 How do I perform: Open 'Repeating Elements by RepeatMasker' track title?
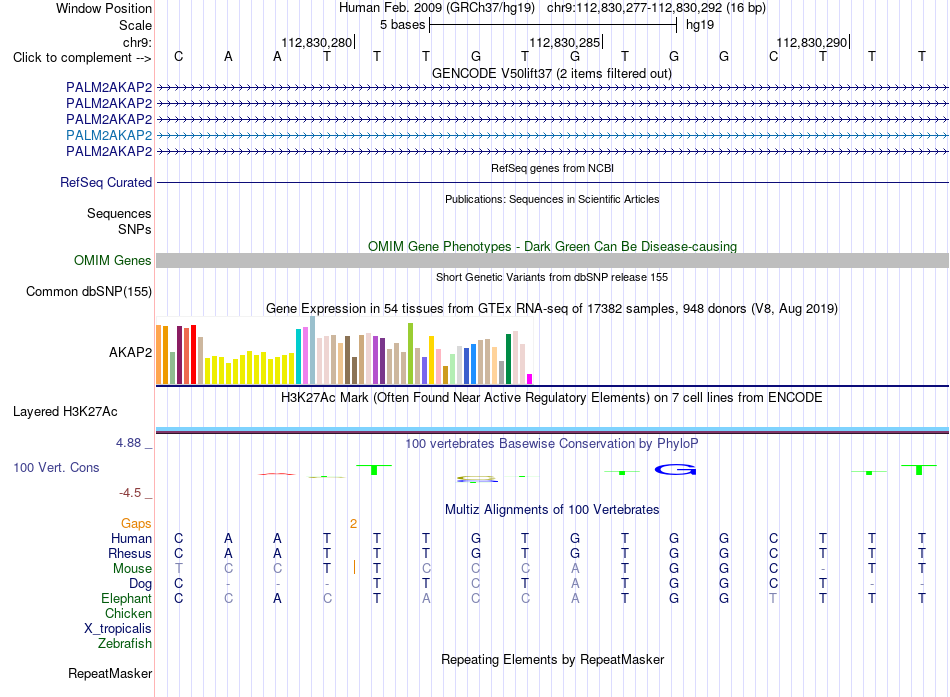tap(552, 659)
